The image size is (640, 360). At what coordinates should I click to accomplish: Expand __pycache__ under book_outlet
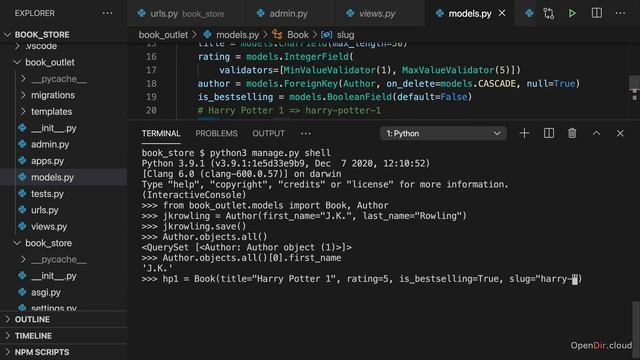[x=23, y=79]
